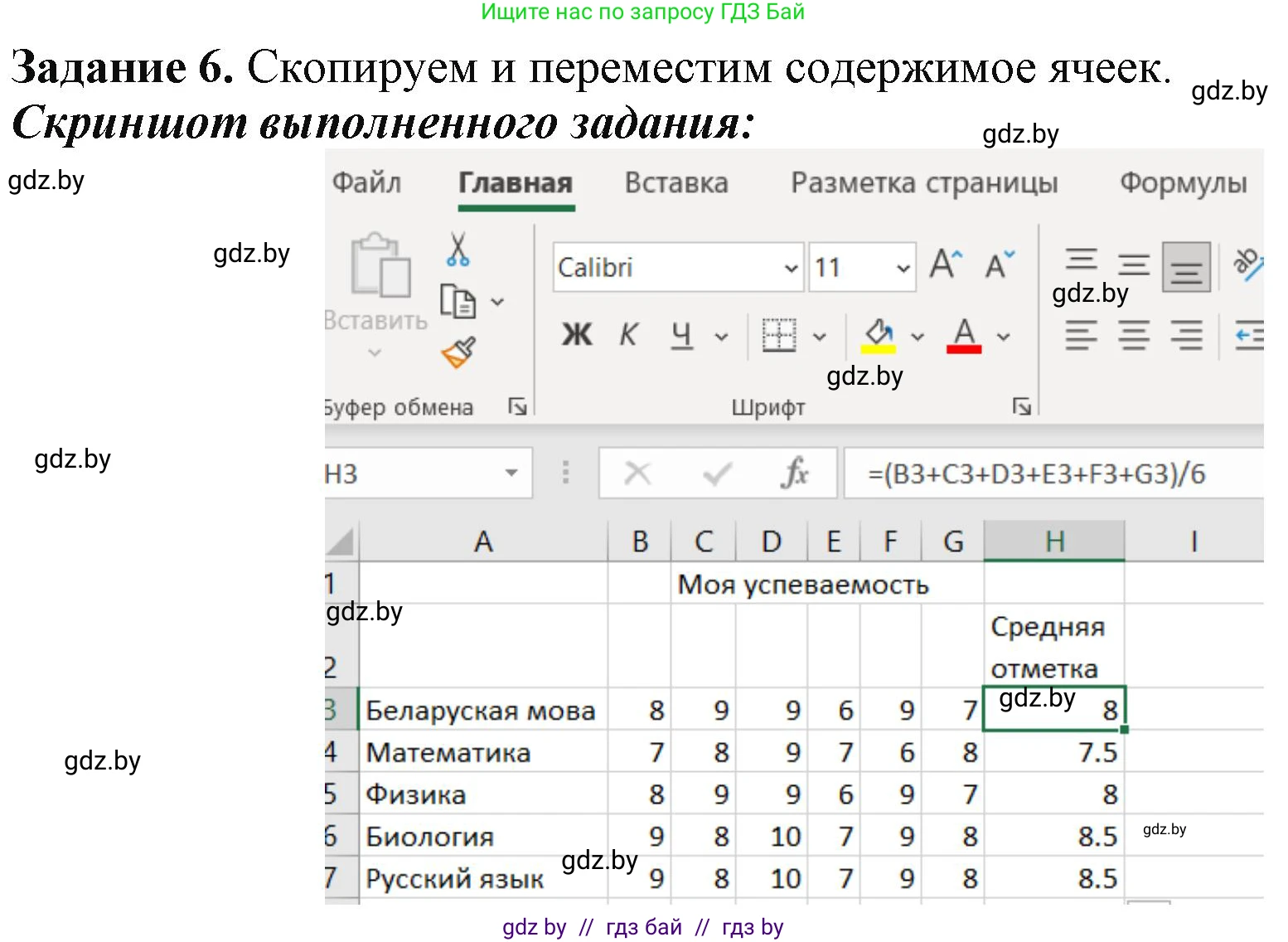
Task: Select cell H3 showing value 8
Action: tap(1053, 709)
